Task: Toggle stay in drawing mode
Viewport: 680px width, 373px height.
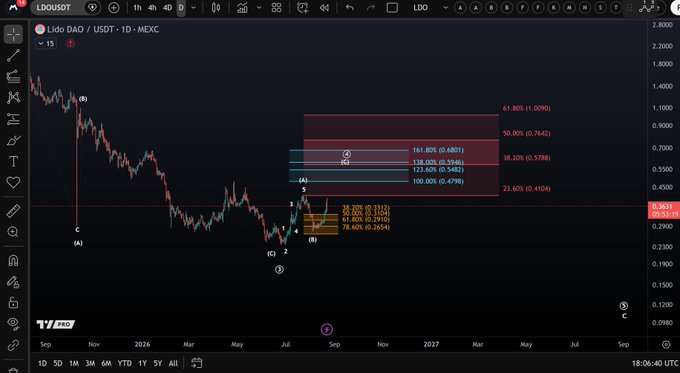Action: point(13,282)
